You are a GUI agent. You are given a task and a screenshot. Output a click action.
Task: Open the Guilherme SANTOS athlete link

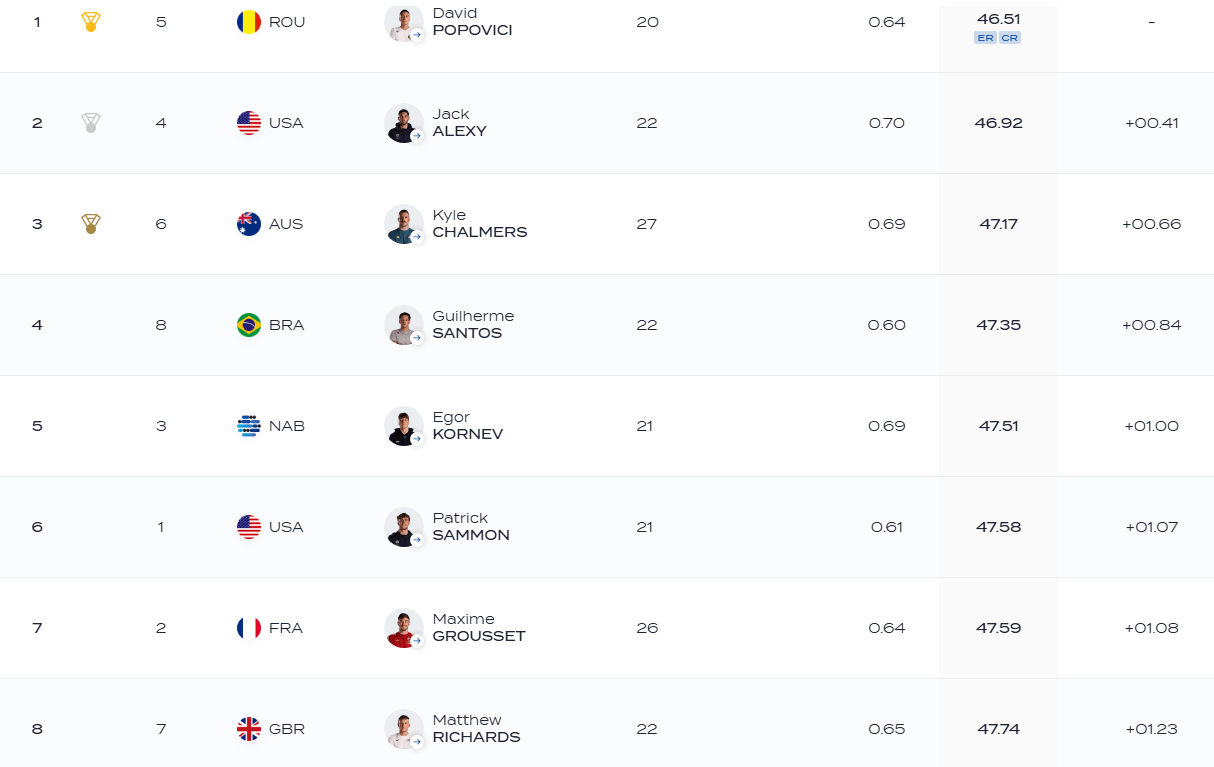point(473,325)
